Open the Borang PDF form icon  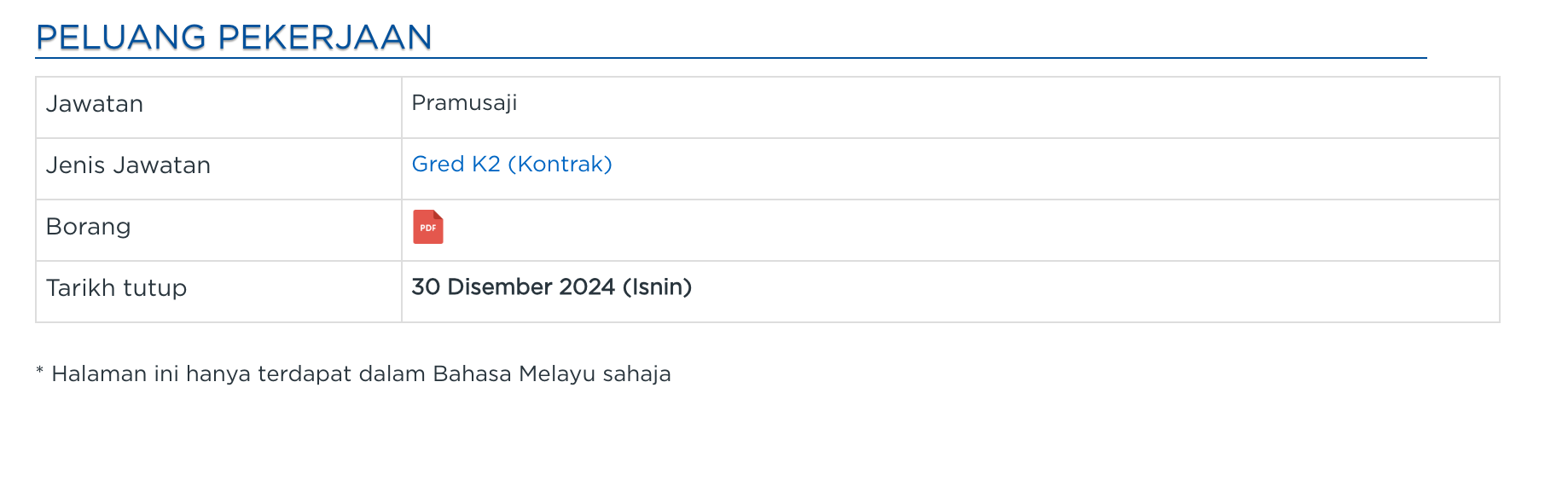click(428, 227)
